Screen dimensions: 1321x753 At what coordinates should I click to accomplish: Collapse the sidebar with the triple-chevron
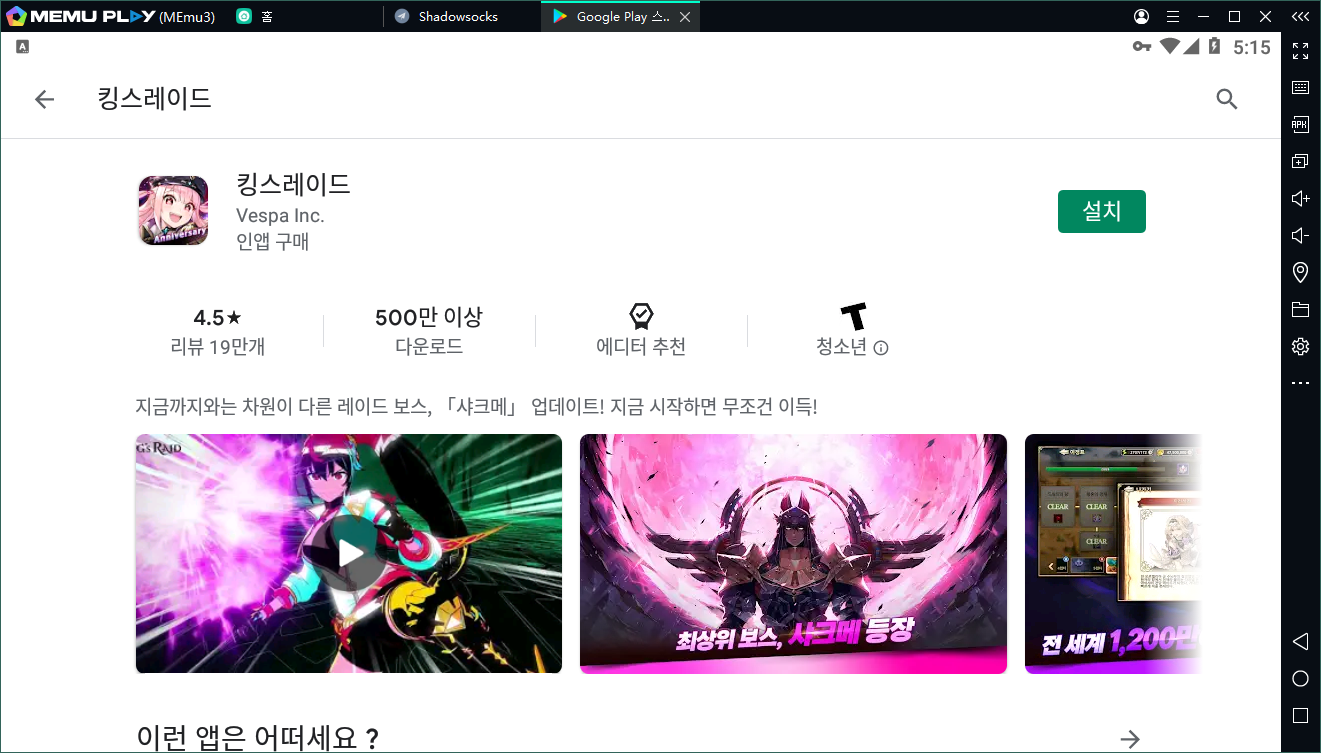click(x=1299, y=16)
